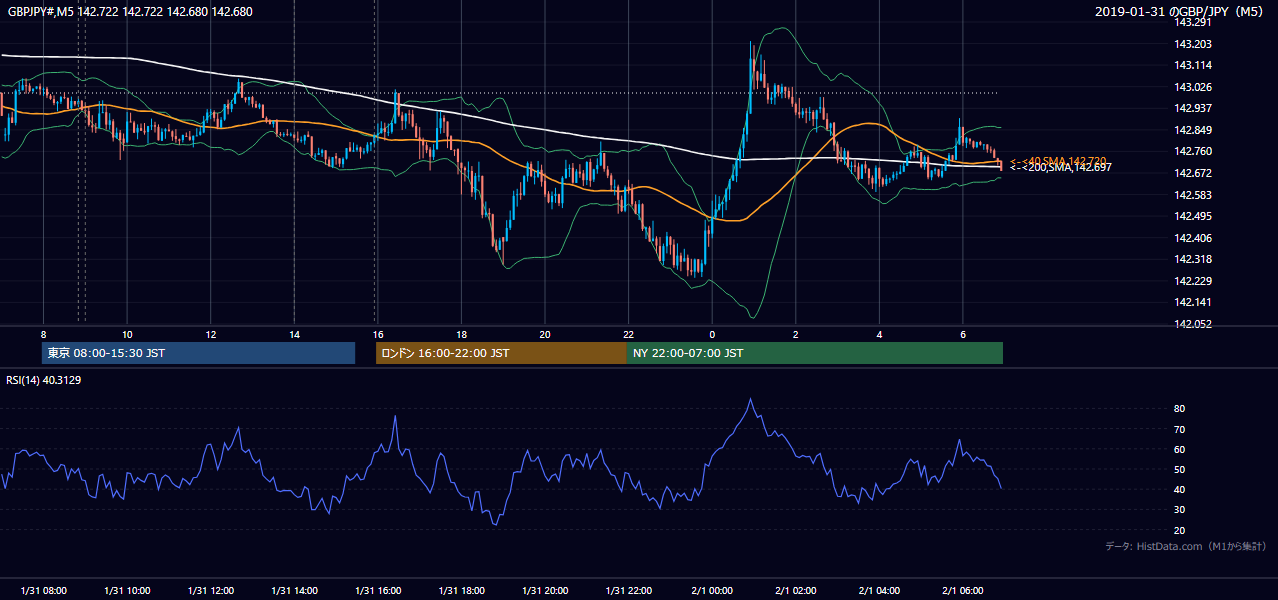This screenshot has height=600, width=1278.
Task: Click hour marker 16 under the price chart
Action: 377,334
